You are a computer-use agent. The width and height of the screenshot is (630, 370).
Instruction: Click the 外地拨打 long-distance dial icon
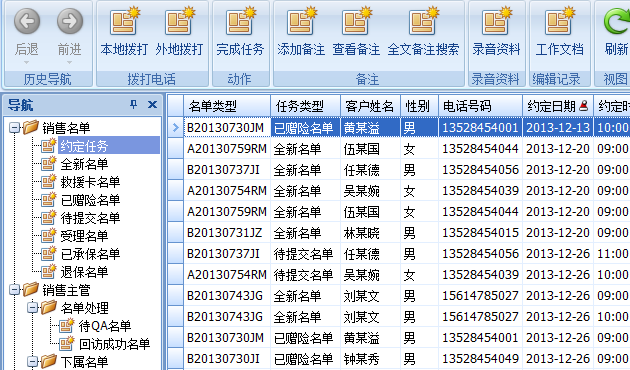[x=180, y=21]
